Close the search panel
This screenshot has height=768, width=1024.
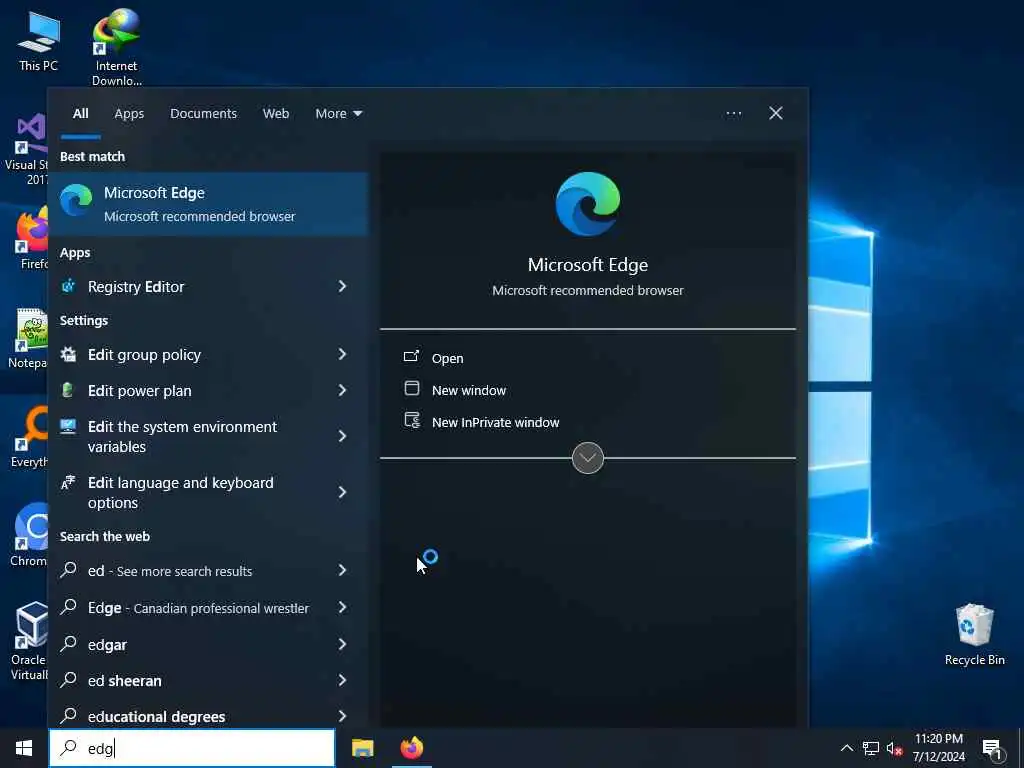point(776,114)
